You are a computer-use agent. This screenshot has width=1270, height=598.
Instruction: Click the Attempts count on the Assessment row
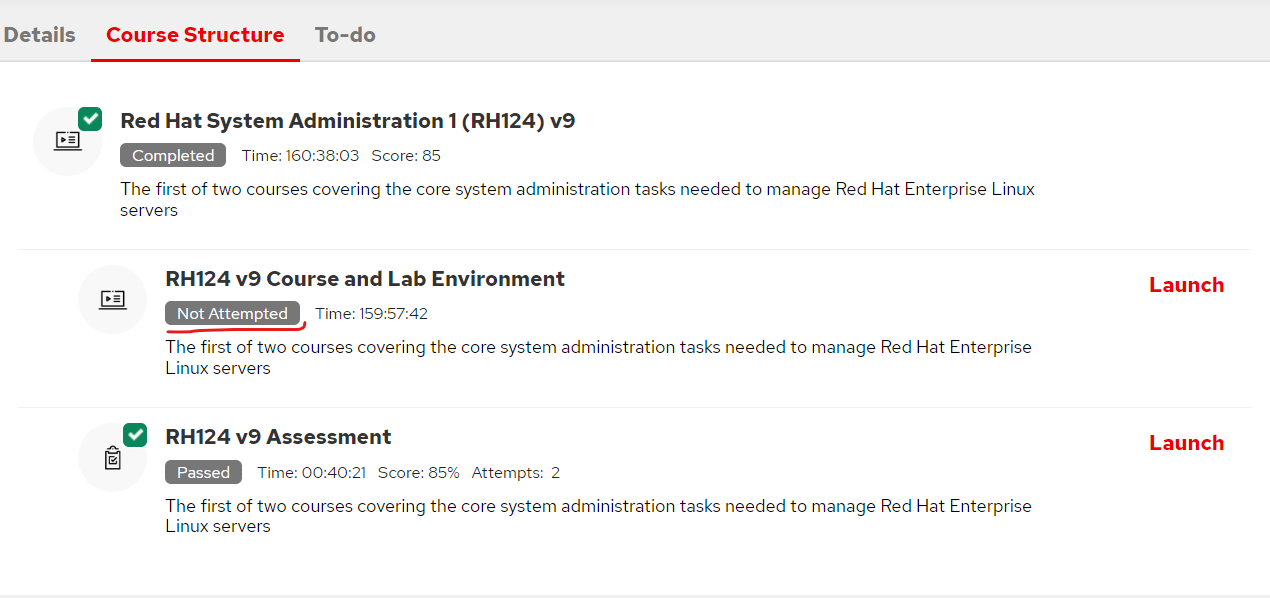coord(515,472)
